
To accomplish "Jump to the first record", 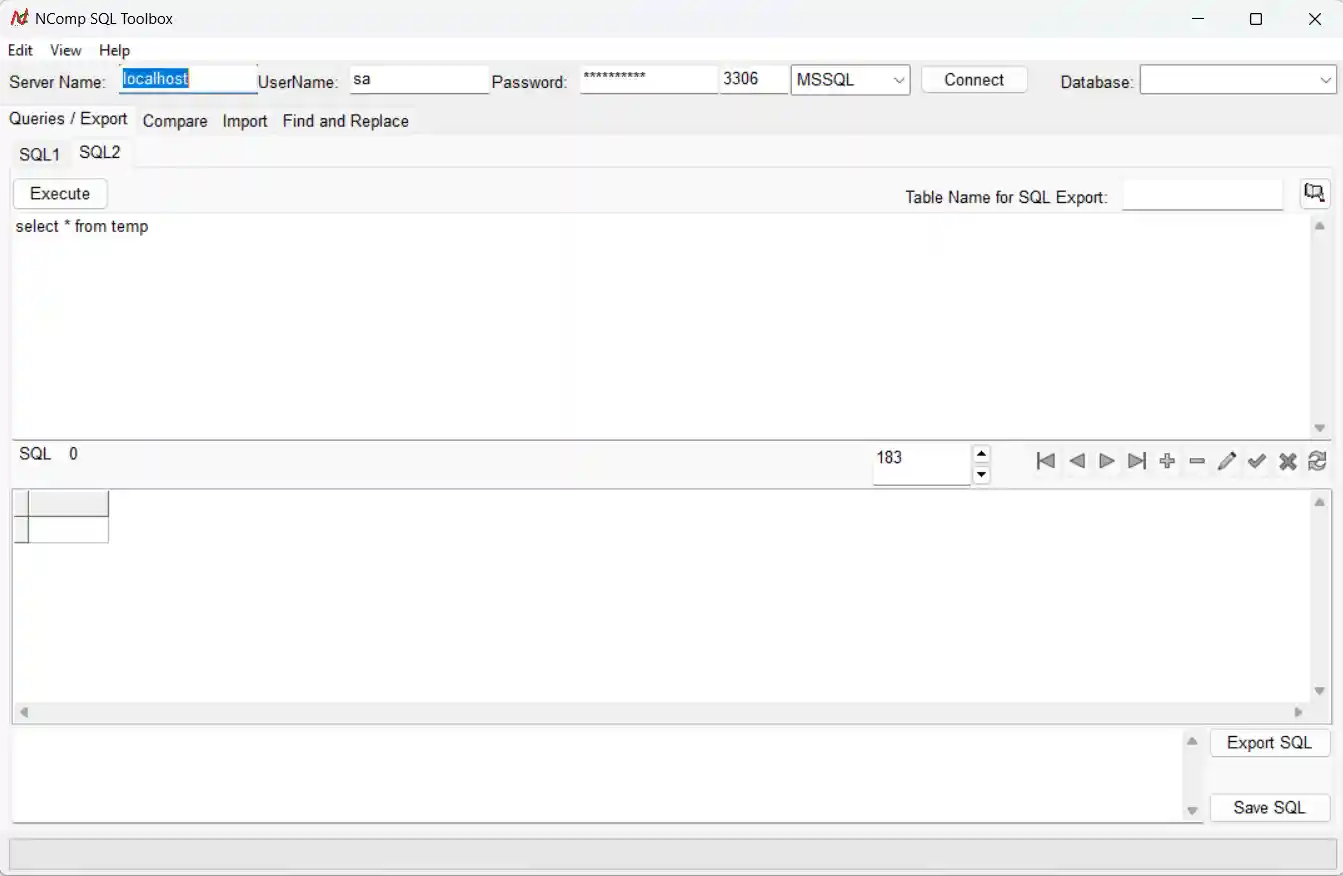I will coord(1046,461).
